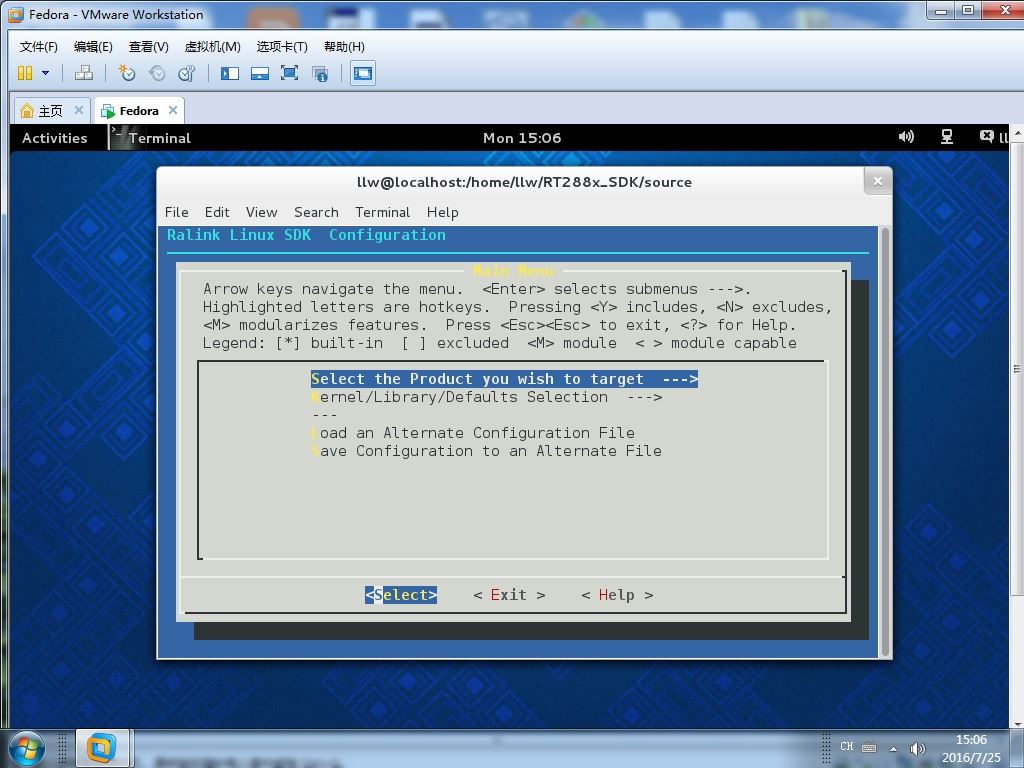The width and height of the screenshot is (1024, 768).
Task: Close the 主页 tab
Action: 78,110
